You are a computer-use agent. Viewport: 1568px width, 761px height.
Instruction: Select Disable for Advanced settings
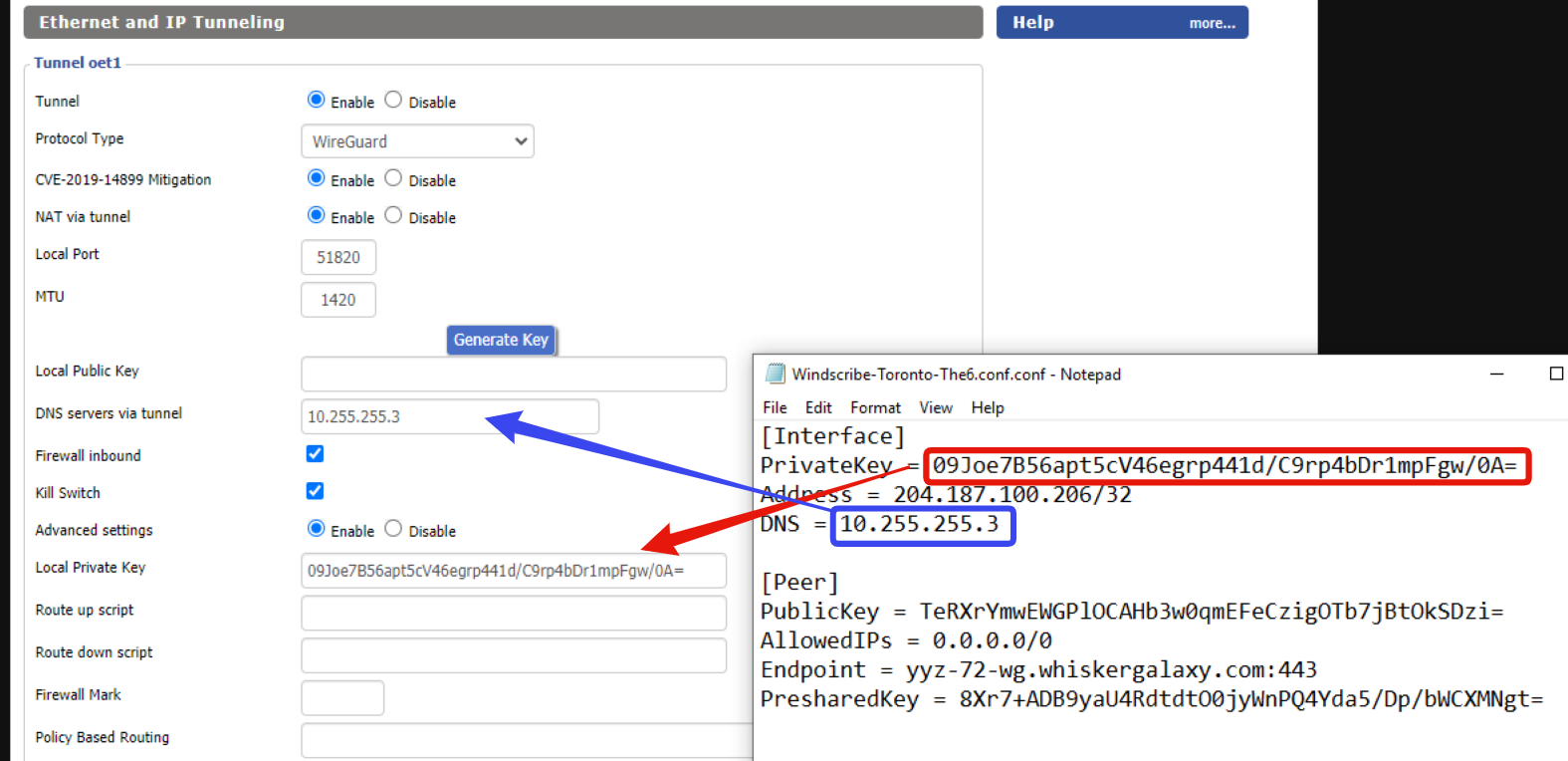393,529
